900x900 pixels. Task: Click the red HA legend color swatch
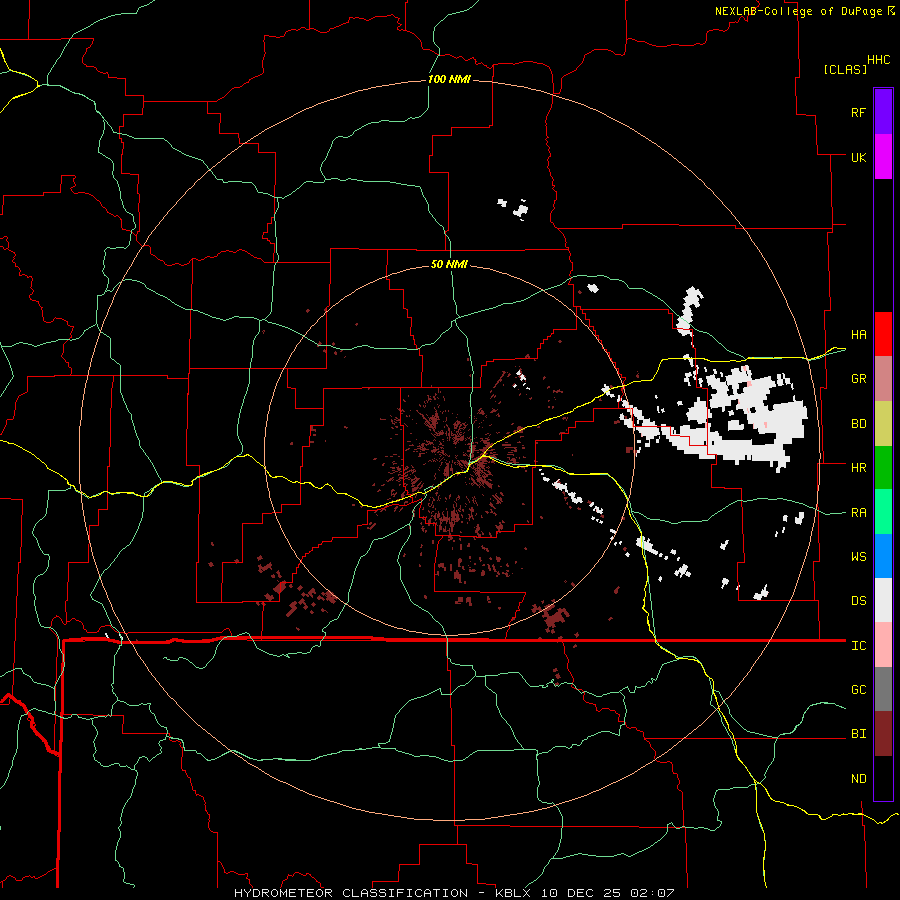[883, 334]
